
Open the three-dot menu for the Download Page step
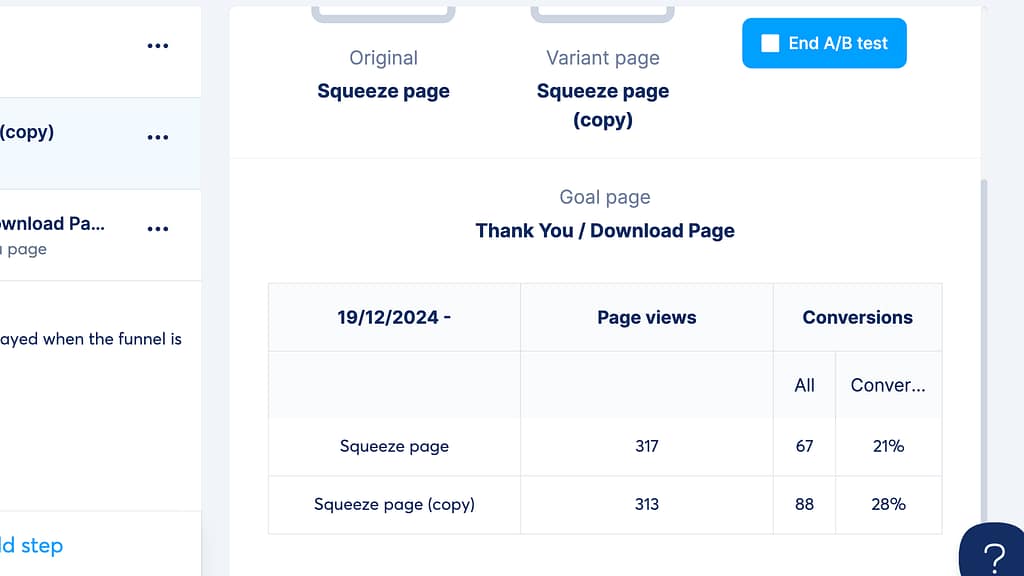pyautogui.click(x=157, y=229)
